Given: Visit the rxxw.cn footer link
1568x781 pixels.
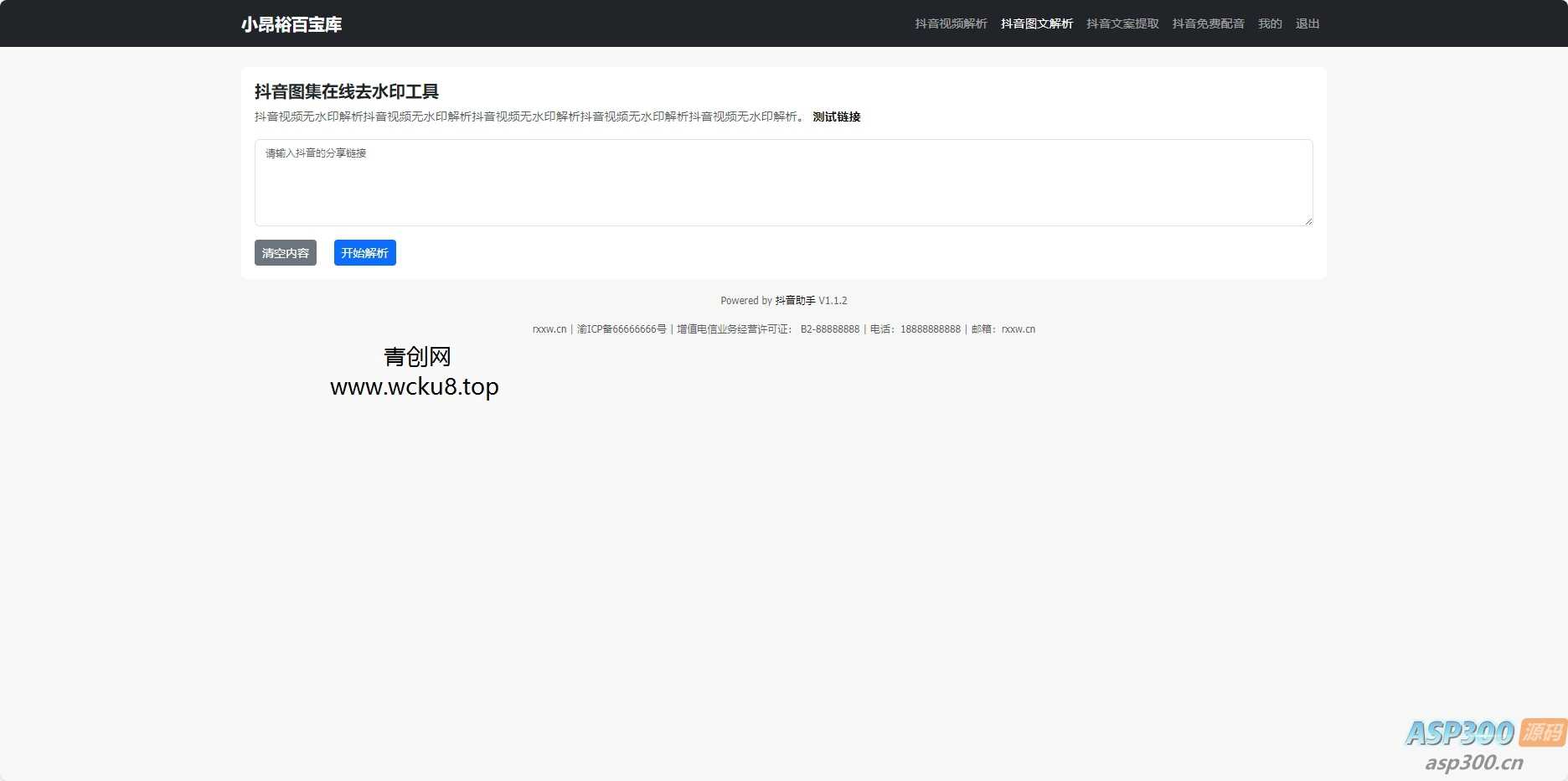Looking at the screenshot, I should 549,329.
